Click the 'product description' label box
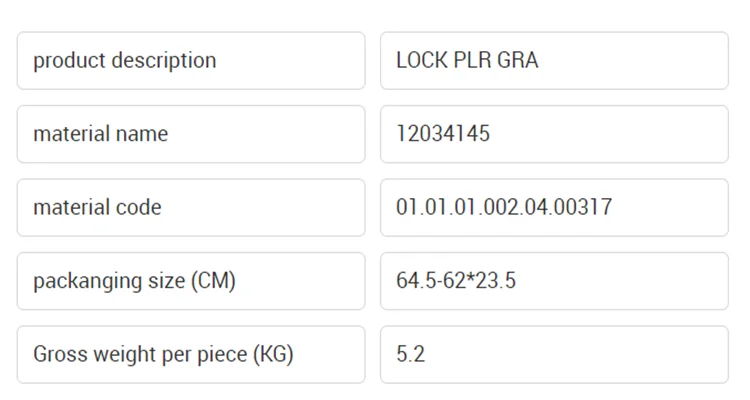Viewport: 750px width, 400px height. coord(190,60)
